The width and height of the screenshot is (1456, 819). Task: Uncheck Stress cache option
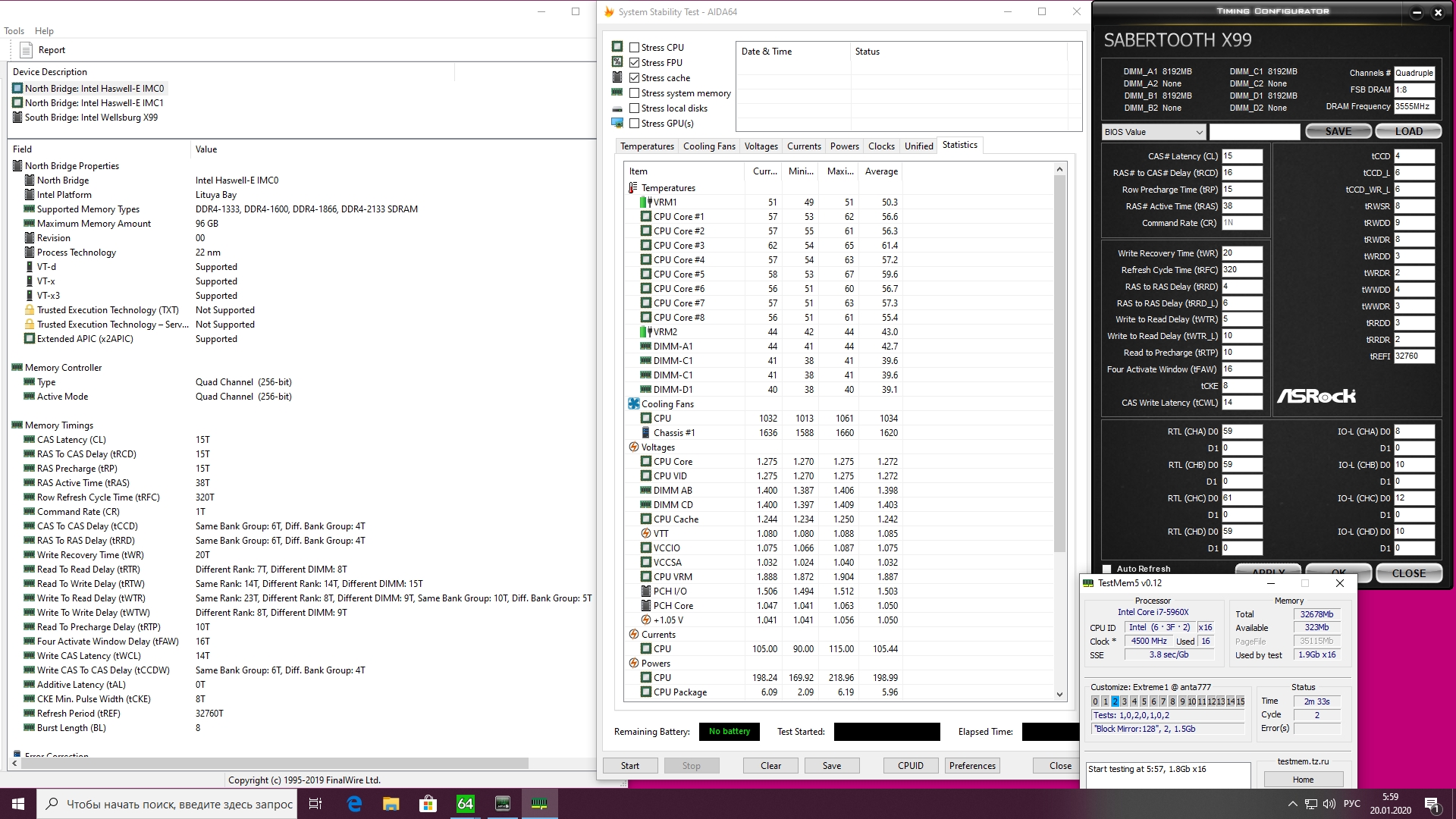point(635,78)
